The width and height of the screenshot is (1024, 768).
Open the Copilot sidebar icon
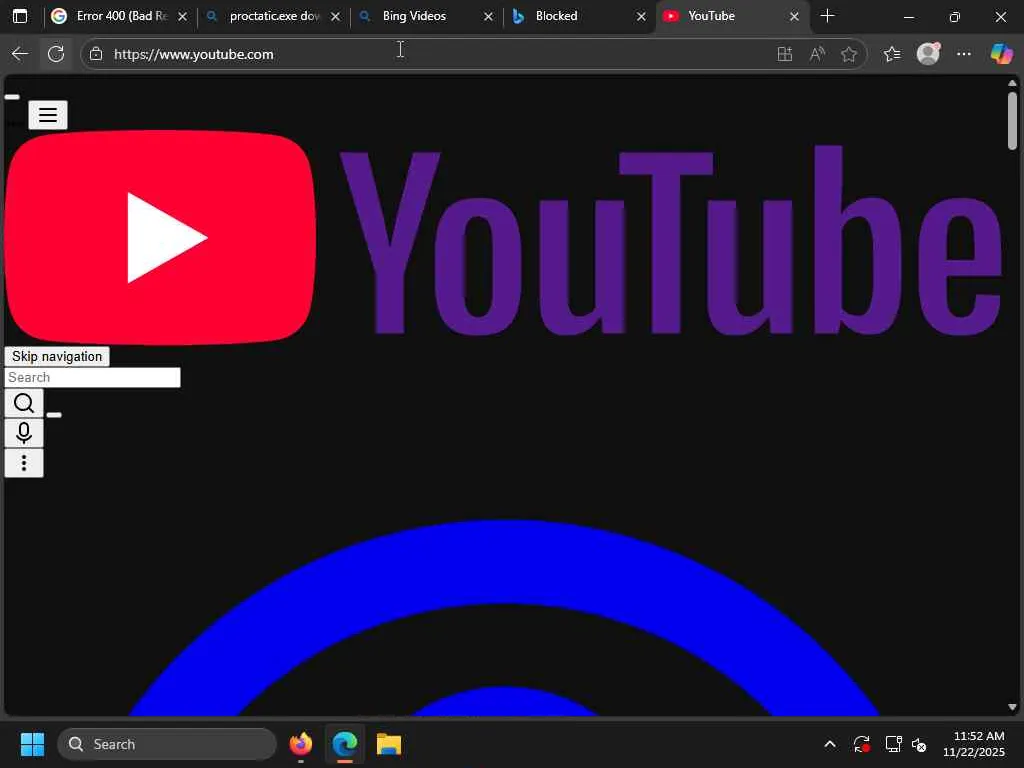tap(1001, 54)
